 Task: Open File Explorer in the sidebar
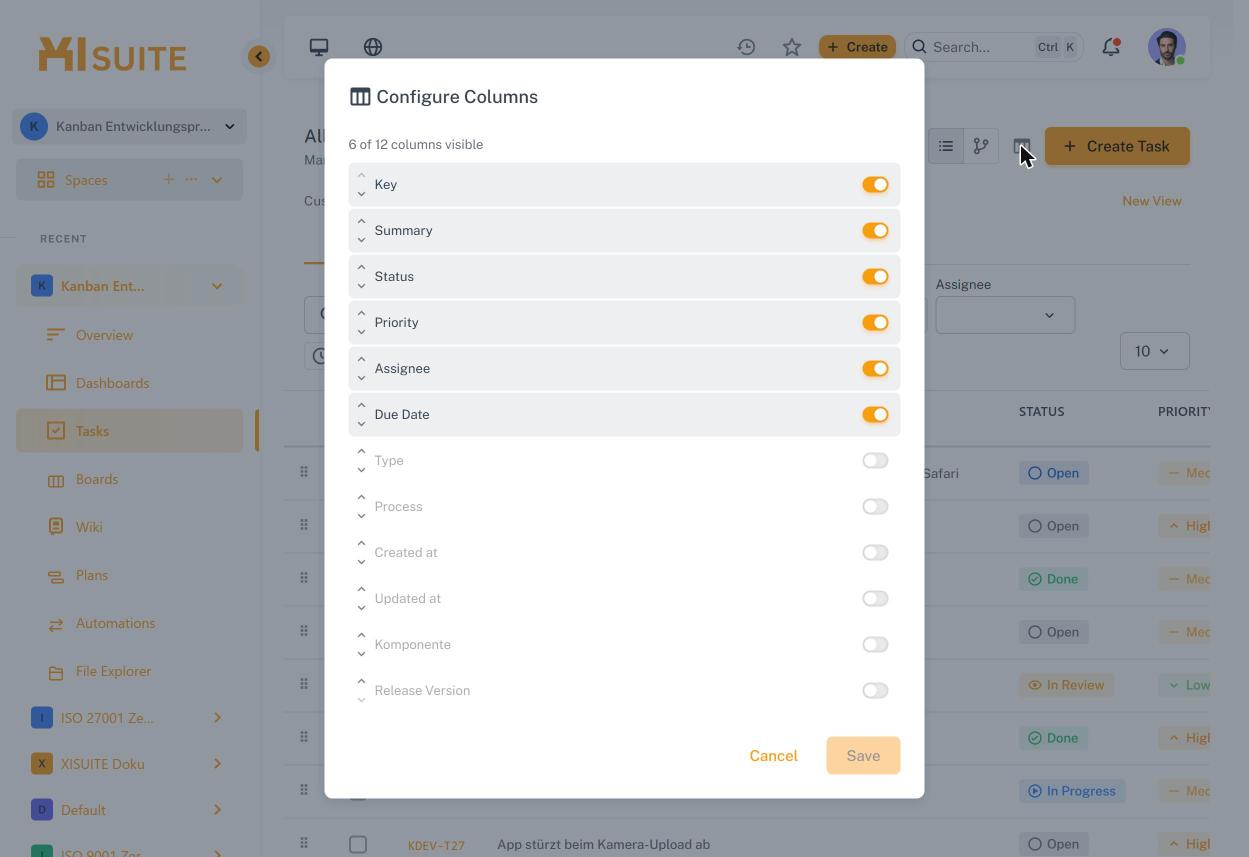(113, 671)
